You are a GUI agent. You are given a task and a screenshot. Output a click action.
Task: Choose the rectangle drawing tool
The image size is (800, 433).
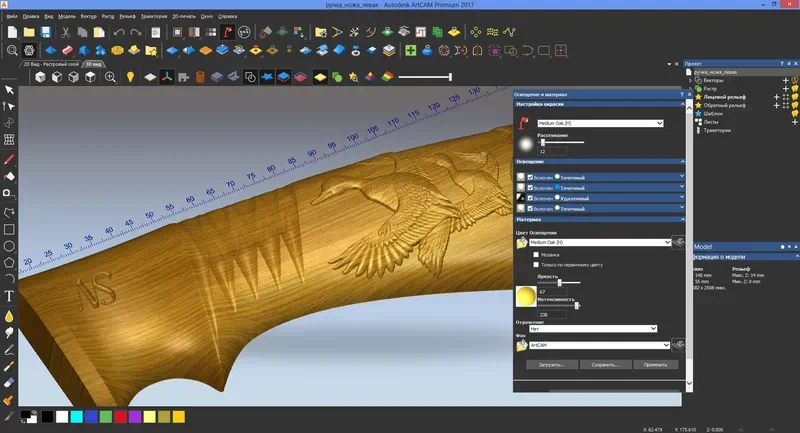point(9,228)
